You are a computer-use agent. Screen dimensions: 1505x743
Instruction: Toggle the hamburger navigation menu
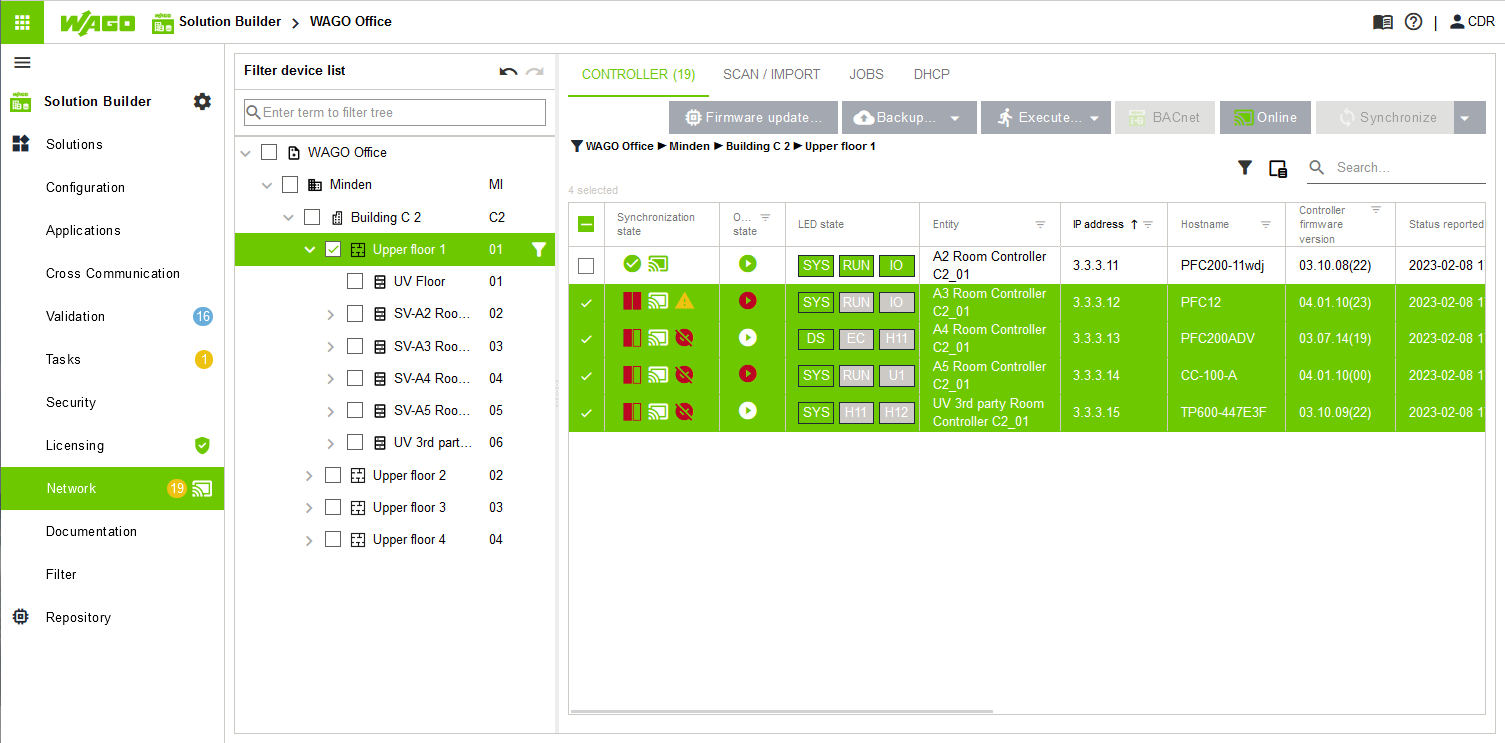22,63
